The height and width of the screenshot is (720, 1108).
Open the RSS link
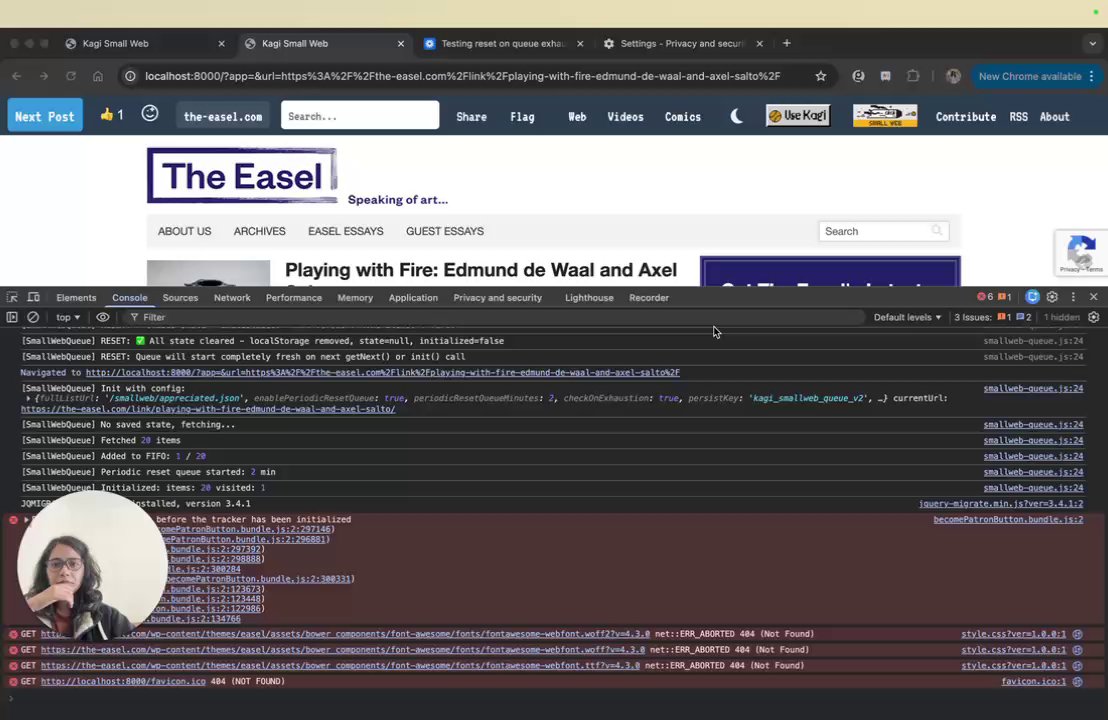point(1018,117)
